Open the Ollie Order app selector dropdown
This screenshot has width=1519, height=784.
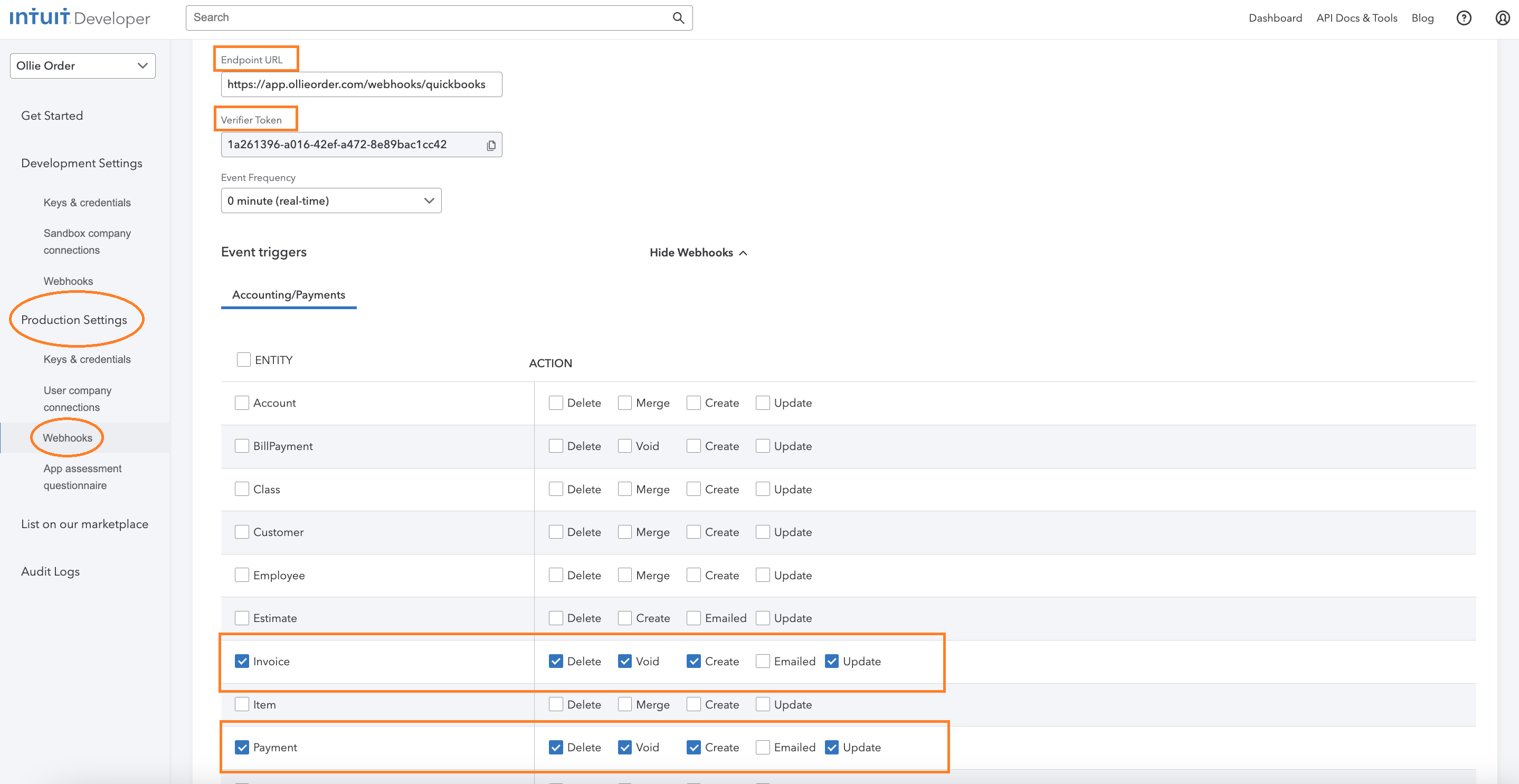[82, 65]
